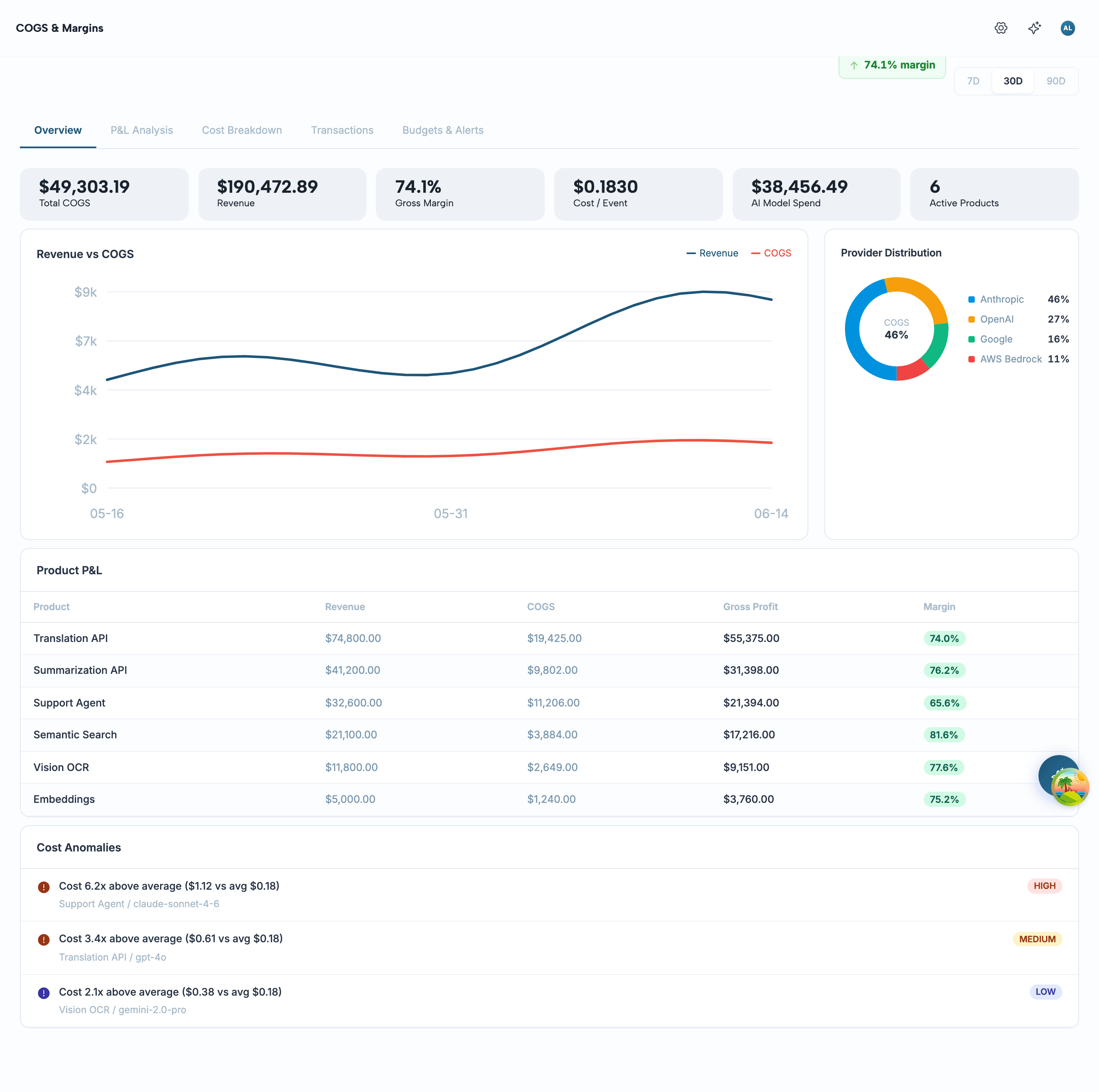Switch to the P&L Analysis tab

pos(142,130)
